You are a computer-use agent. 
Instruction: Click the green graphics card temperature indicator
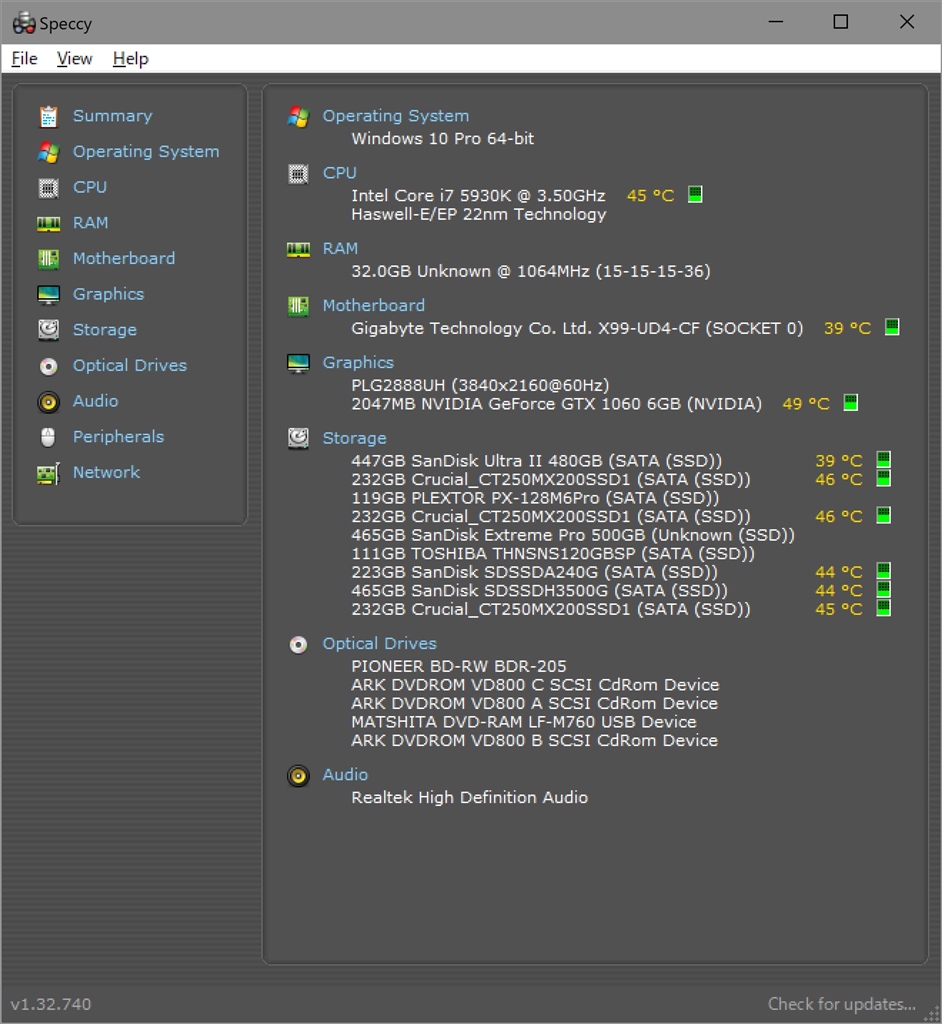[x=850, y=403]
